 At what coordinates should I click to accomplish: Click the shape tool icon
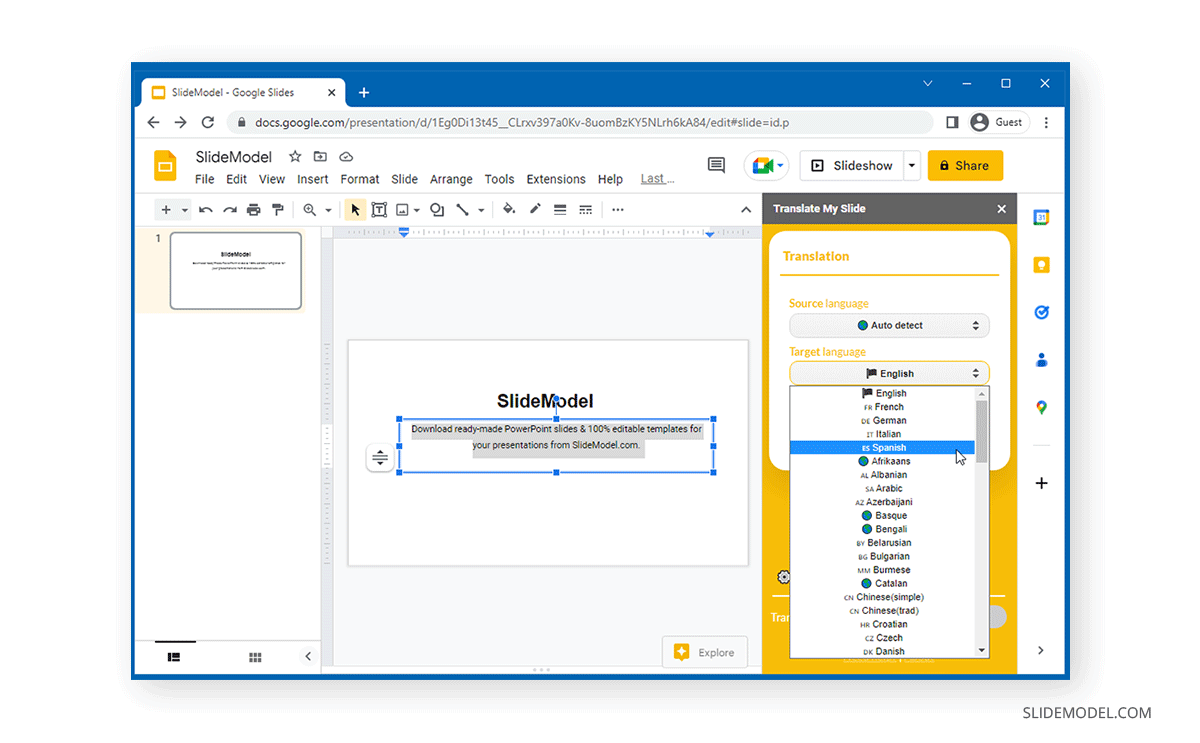[x=437, y=210]
